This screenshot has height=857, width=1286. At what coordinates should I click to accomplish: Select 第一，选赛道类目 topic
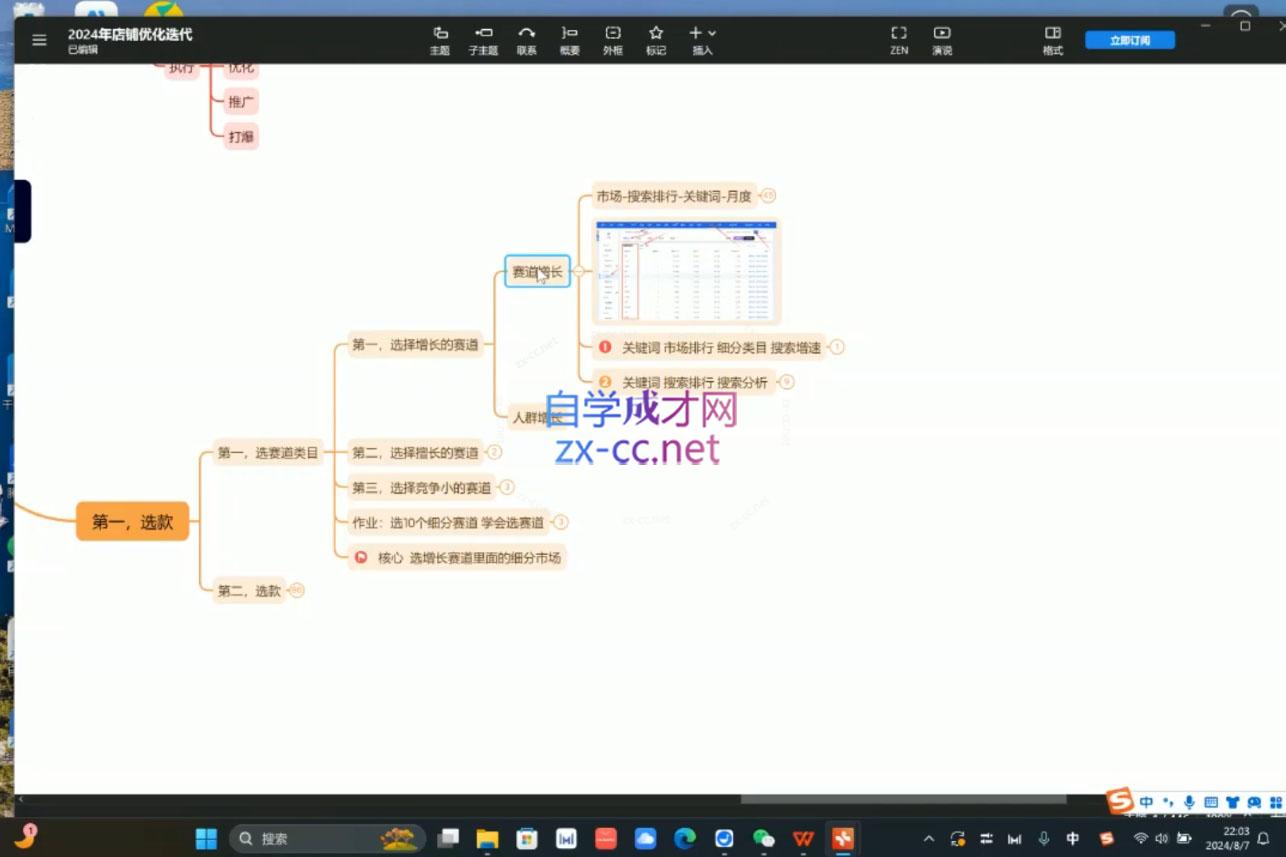tap(268, 453)
